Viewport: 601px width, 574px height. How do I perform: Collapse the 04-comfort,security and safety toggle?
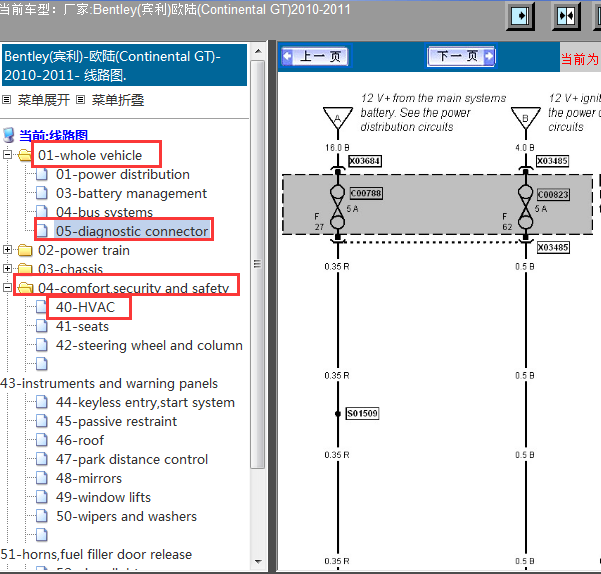7,287
